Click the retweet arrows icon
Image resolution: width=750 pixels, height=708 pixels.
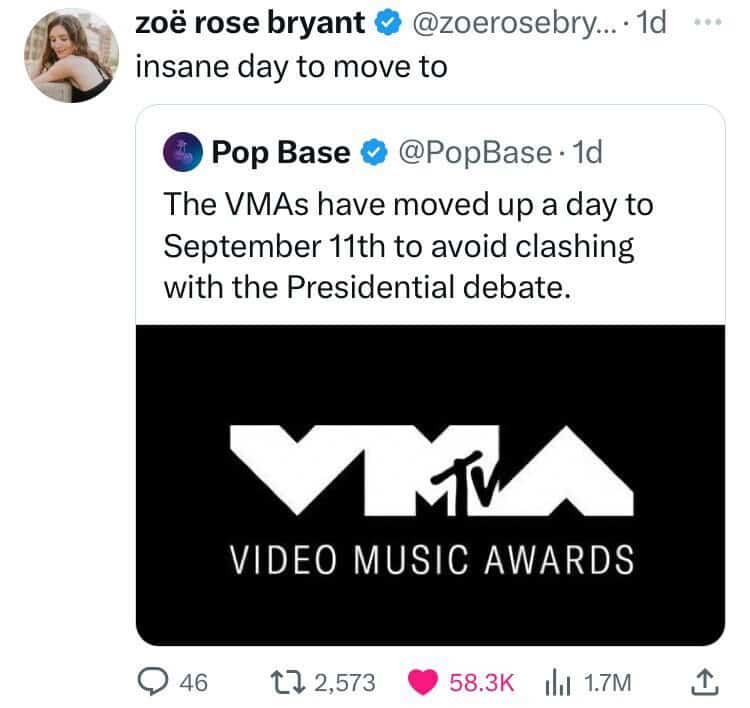[287, 683]
